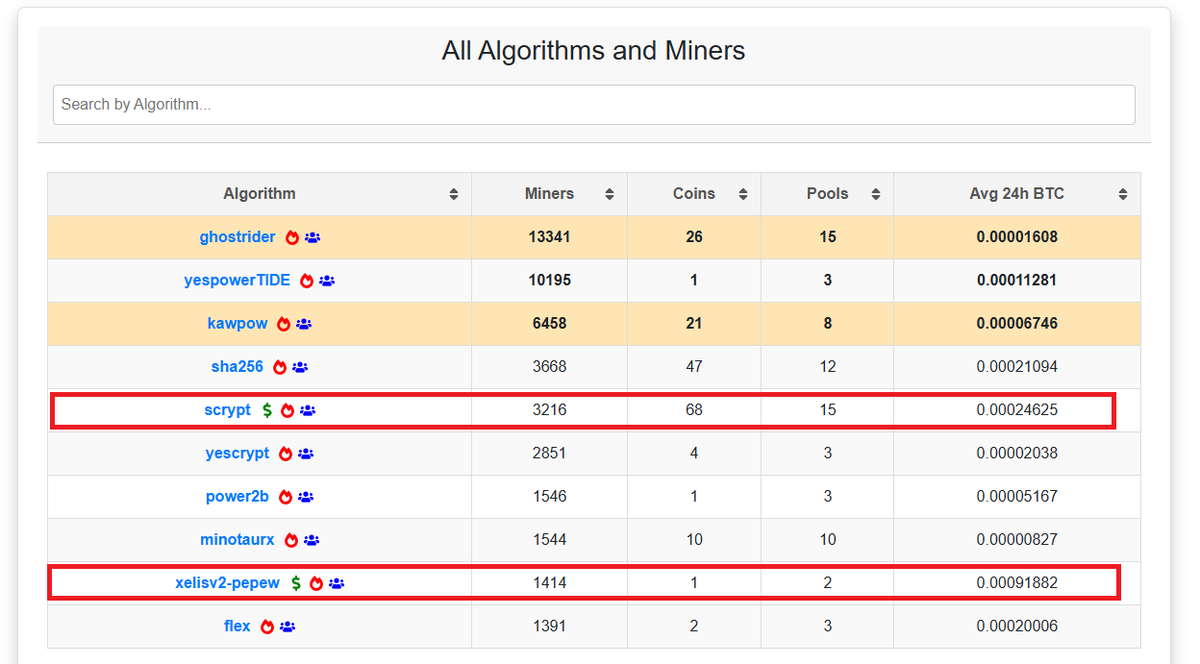The height and width of the screenshot is (664, 1200).
Task: Open the yescrypt algorithm link
Action: coord(237,453)
